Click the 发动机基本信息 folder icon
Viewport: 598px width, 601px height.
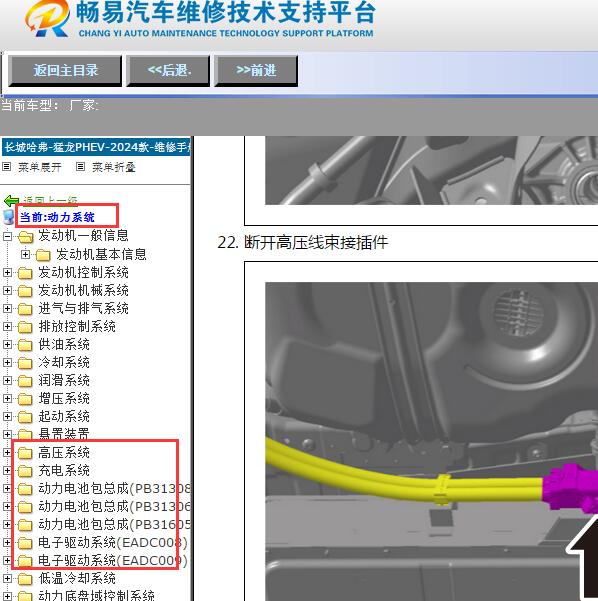click(43, 255)
